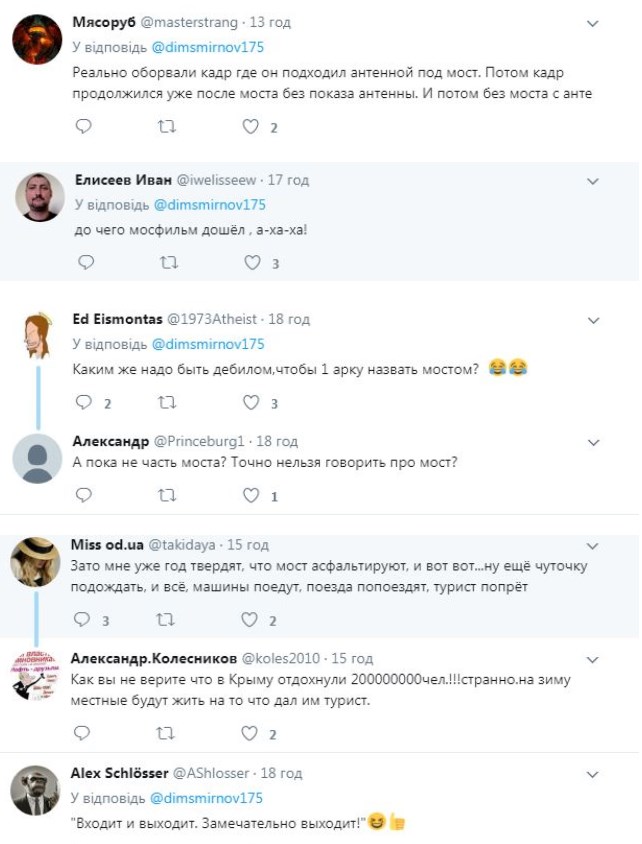Reply to Александр Princeburg1's tweet
This screenshot has height=844, width=642.
[x=85, y=494]
